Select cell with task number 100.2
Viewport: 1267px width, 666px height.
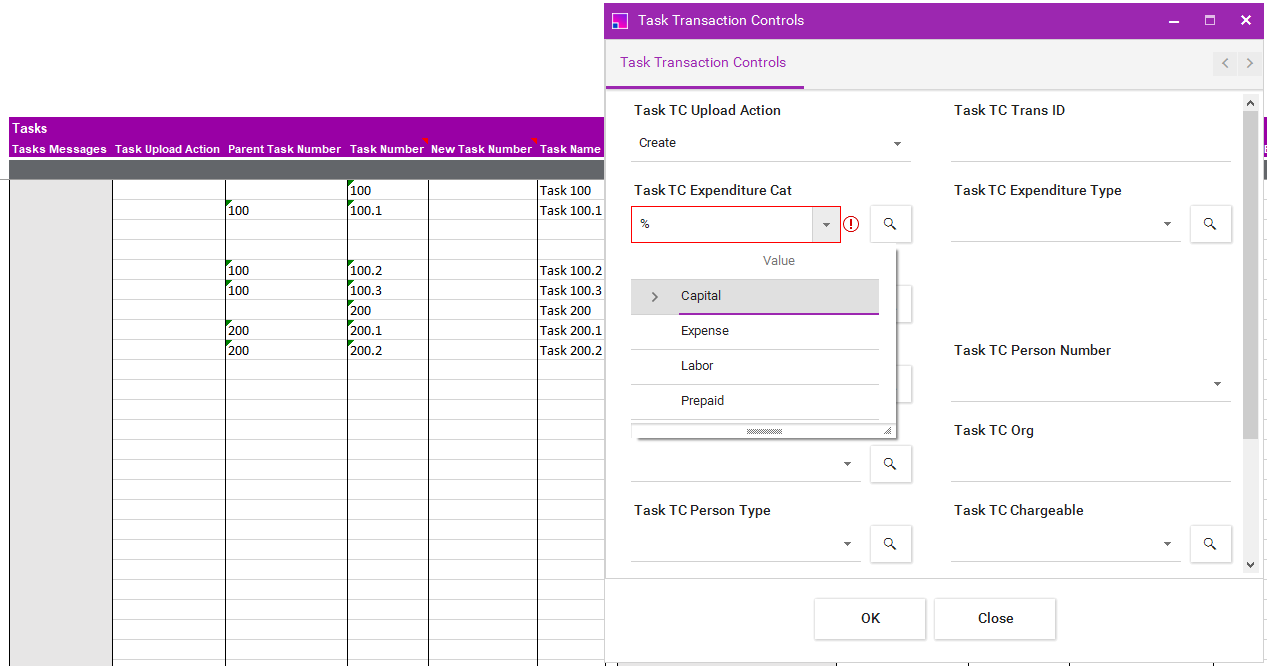388,270
